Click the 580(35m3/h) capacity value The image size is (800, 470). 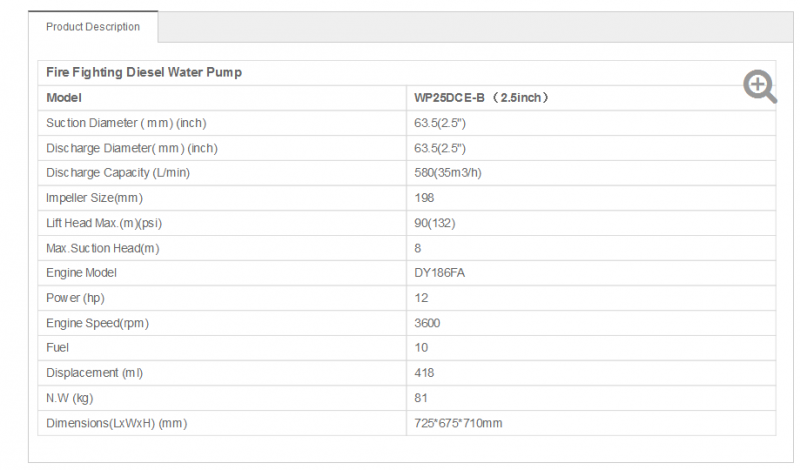447,173
